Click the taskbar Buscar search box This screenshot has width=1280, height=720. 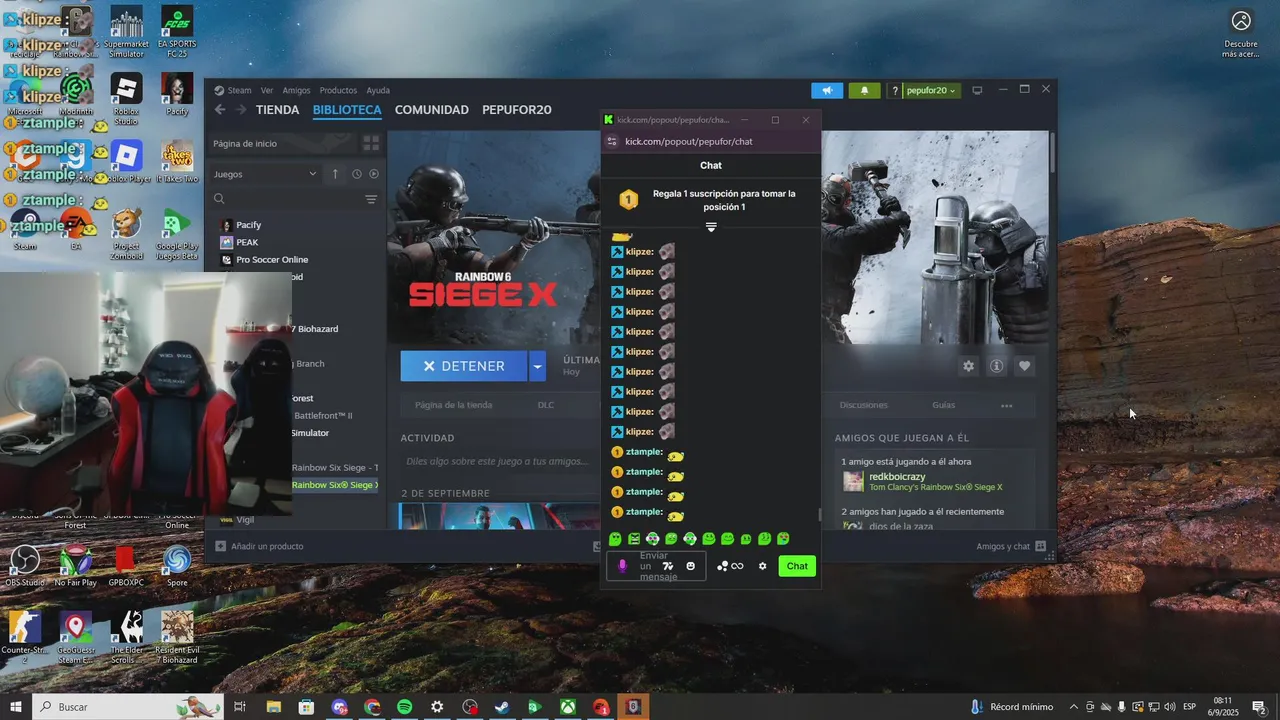[128, 707]
